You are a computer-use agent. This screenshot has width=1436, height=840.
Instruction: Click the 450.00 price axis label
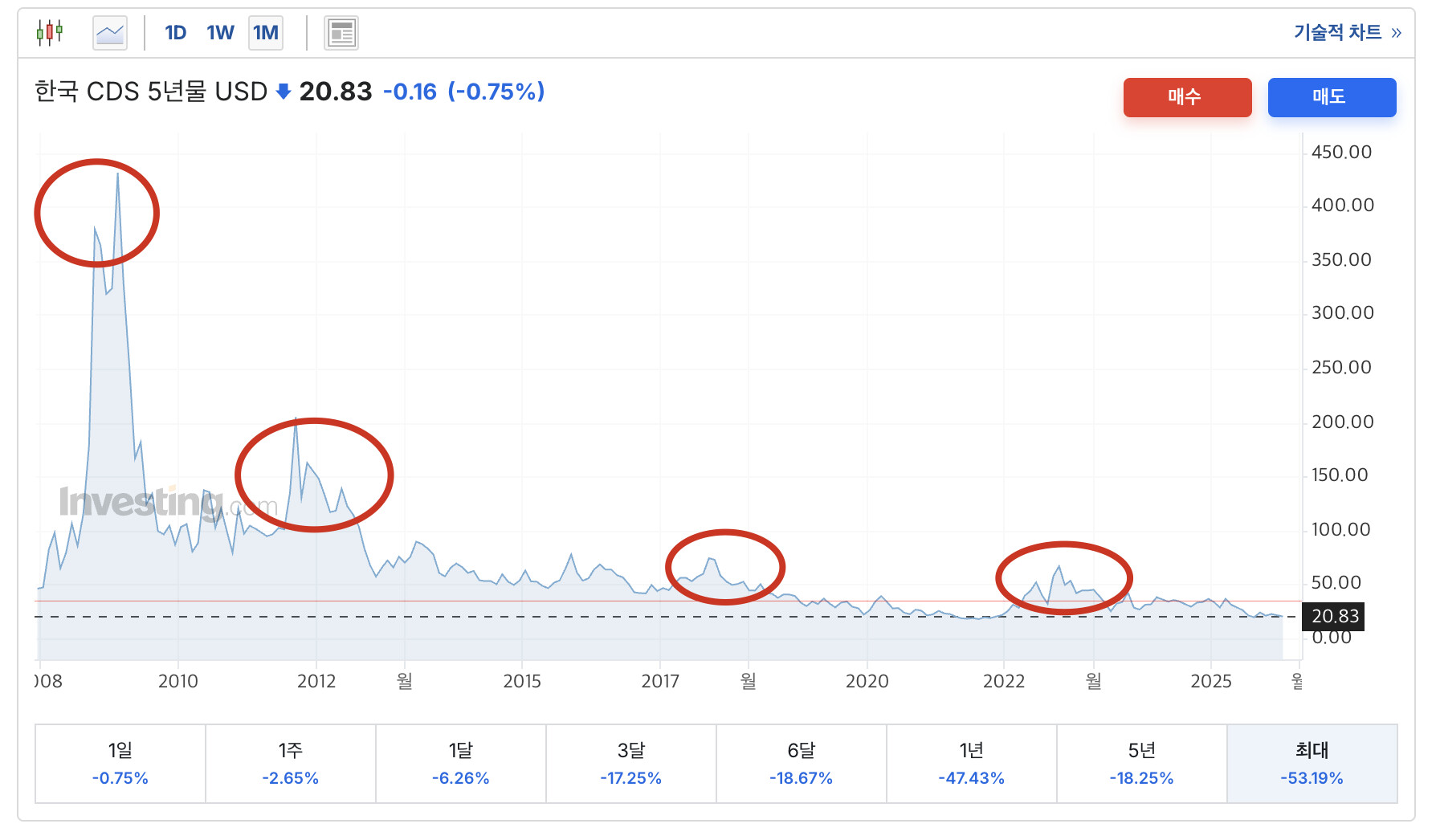pos(1342,152)
